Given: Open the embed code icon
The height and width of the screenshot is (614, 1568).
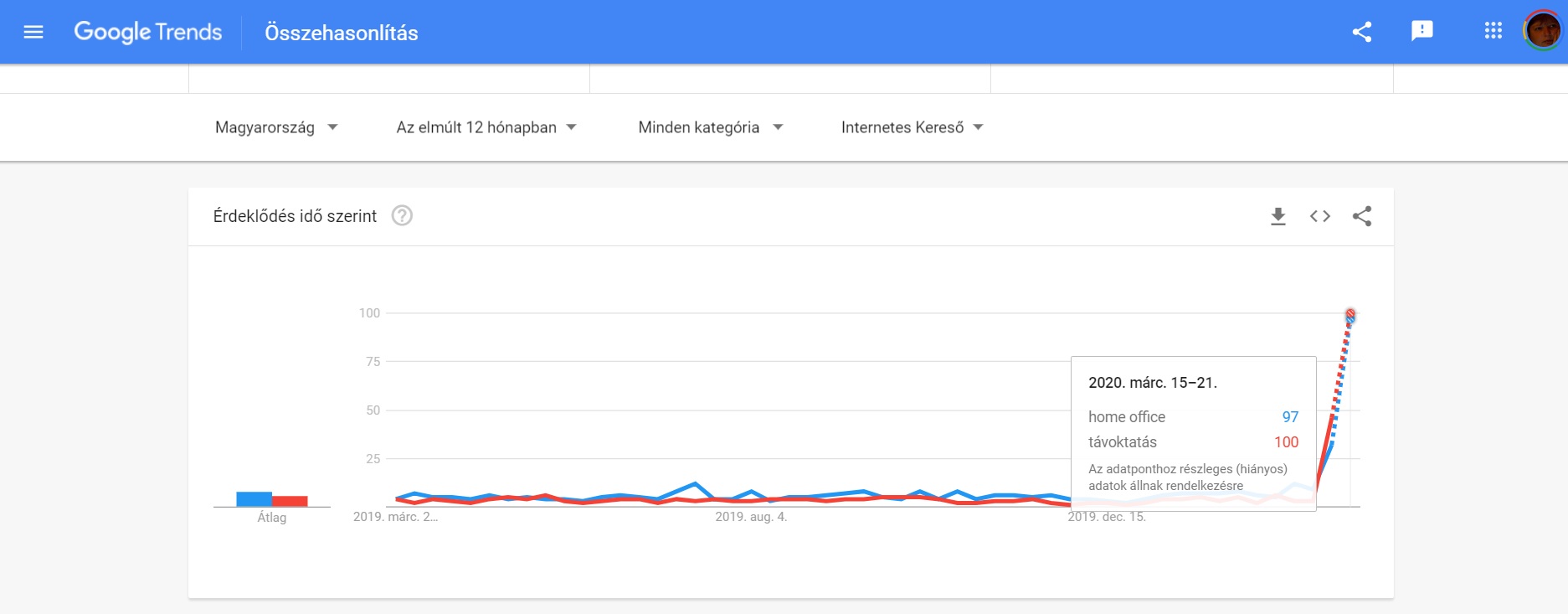Looking at the screenshot, I should pos(1320,216).
